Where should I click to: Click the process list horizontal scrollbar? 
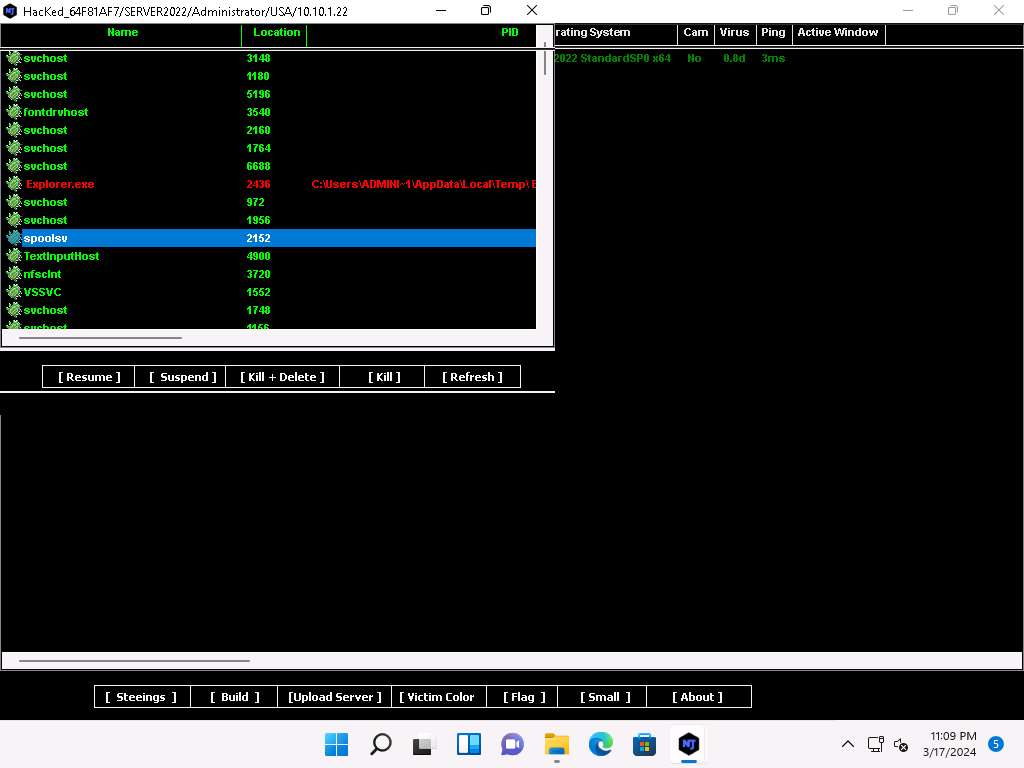[x=86, y=338]
